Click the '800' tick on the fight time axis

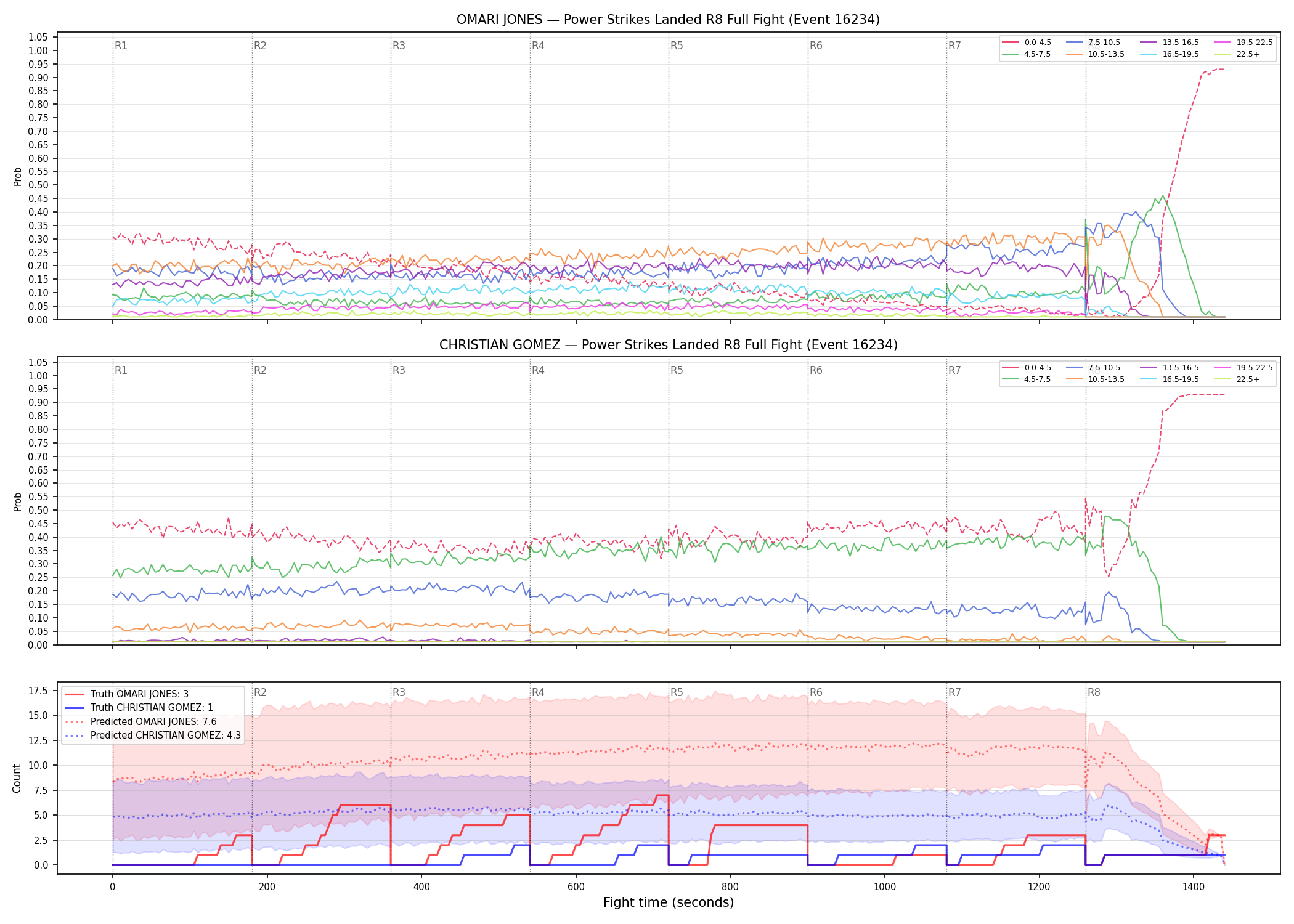tap(730, 887)
